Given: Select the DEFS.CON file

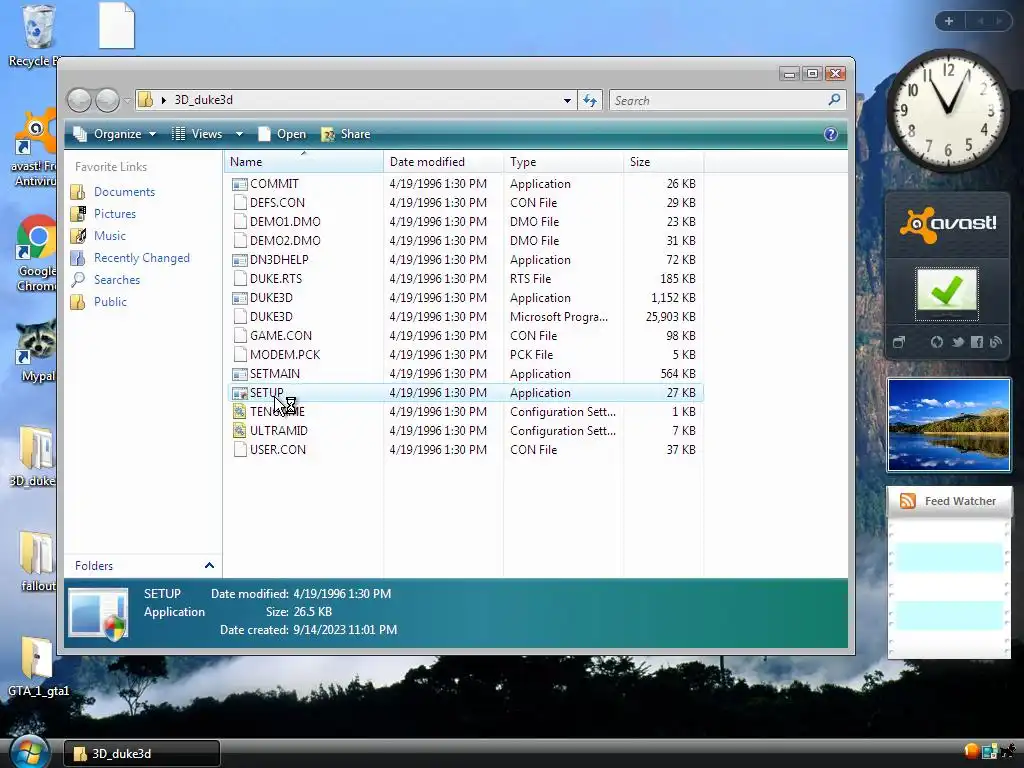Looking at the screenshot, I should click(x=465, y=202).
